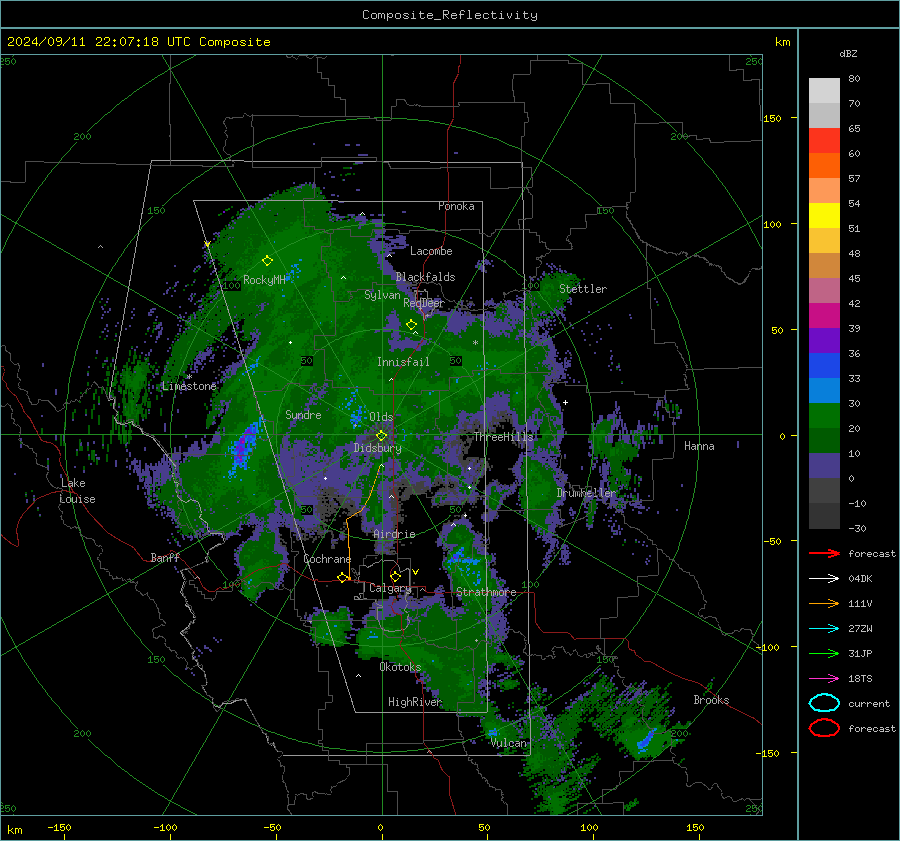Click the 80 value on dBZ scale
Screen dimensions: 900x841
point(854,79)
